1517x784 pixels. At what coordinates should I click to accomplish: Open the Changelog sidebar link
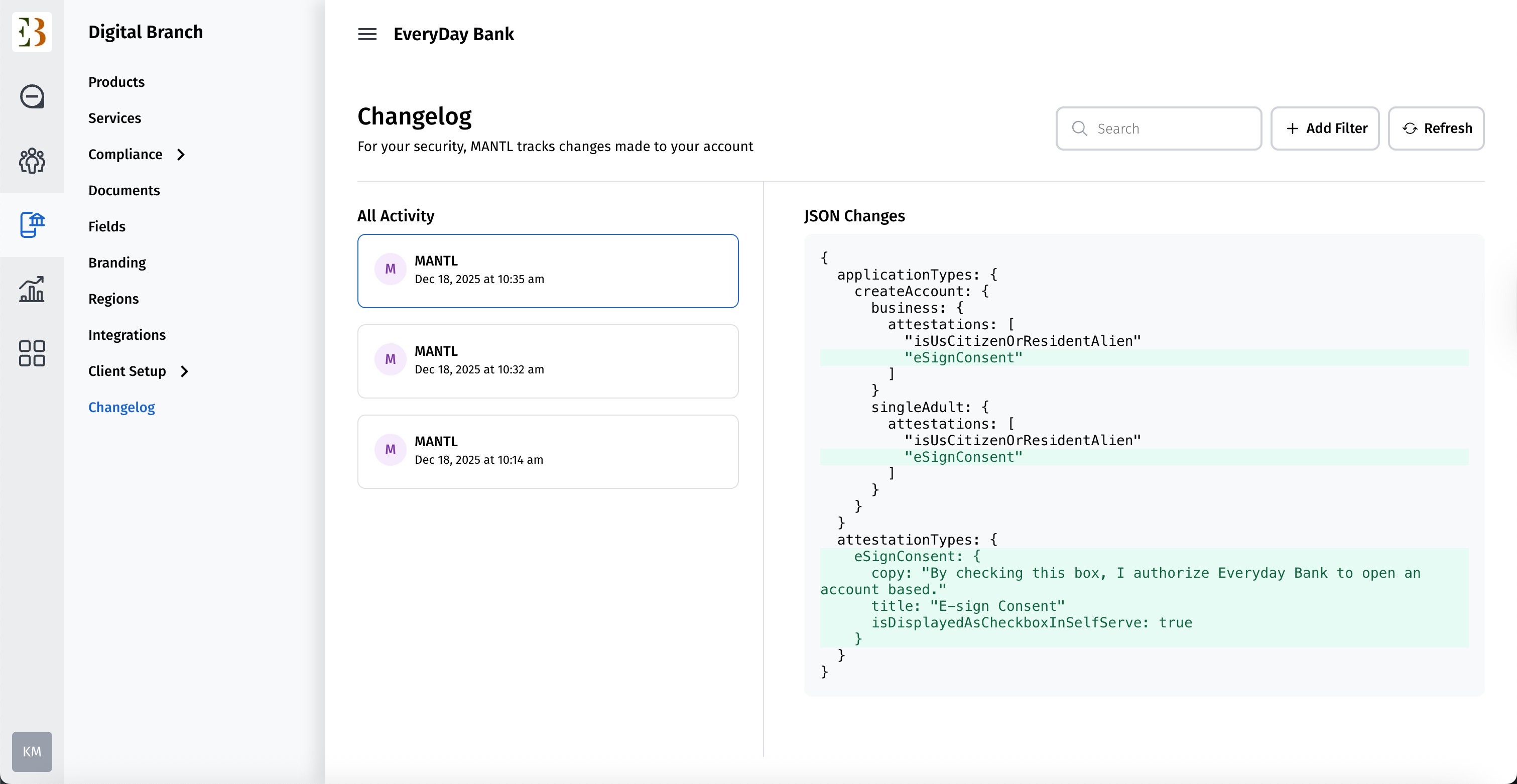click(x=121, y=407)
